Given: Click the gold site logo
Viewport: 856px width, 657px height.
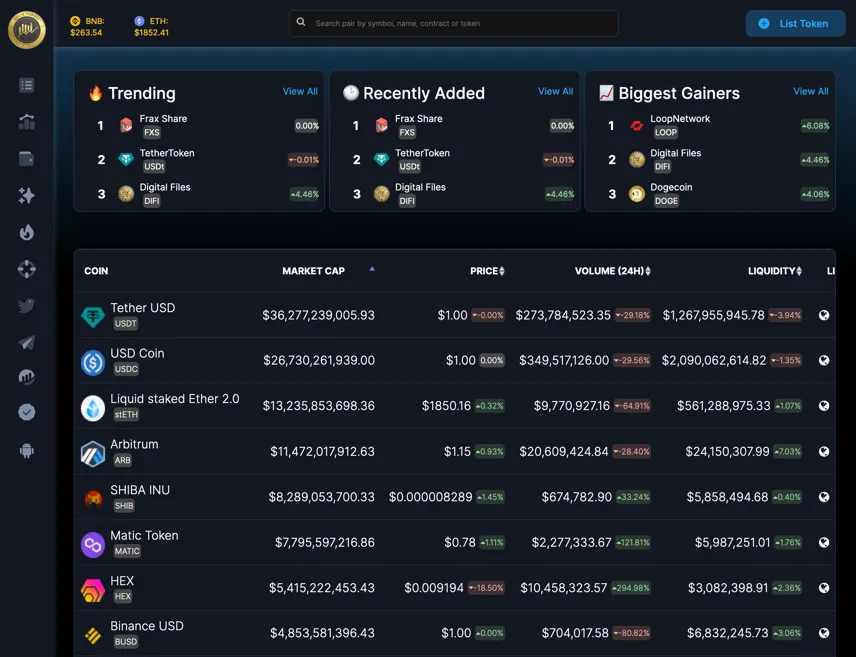Looking at the screenshot, I should 27,29.
